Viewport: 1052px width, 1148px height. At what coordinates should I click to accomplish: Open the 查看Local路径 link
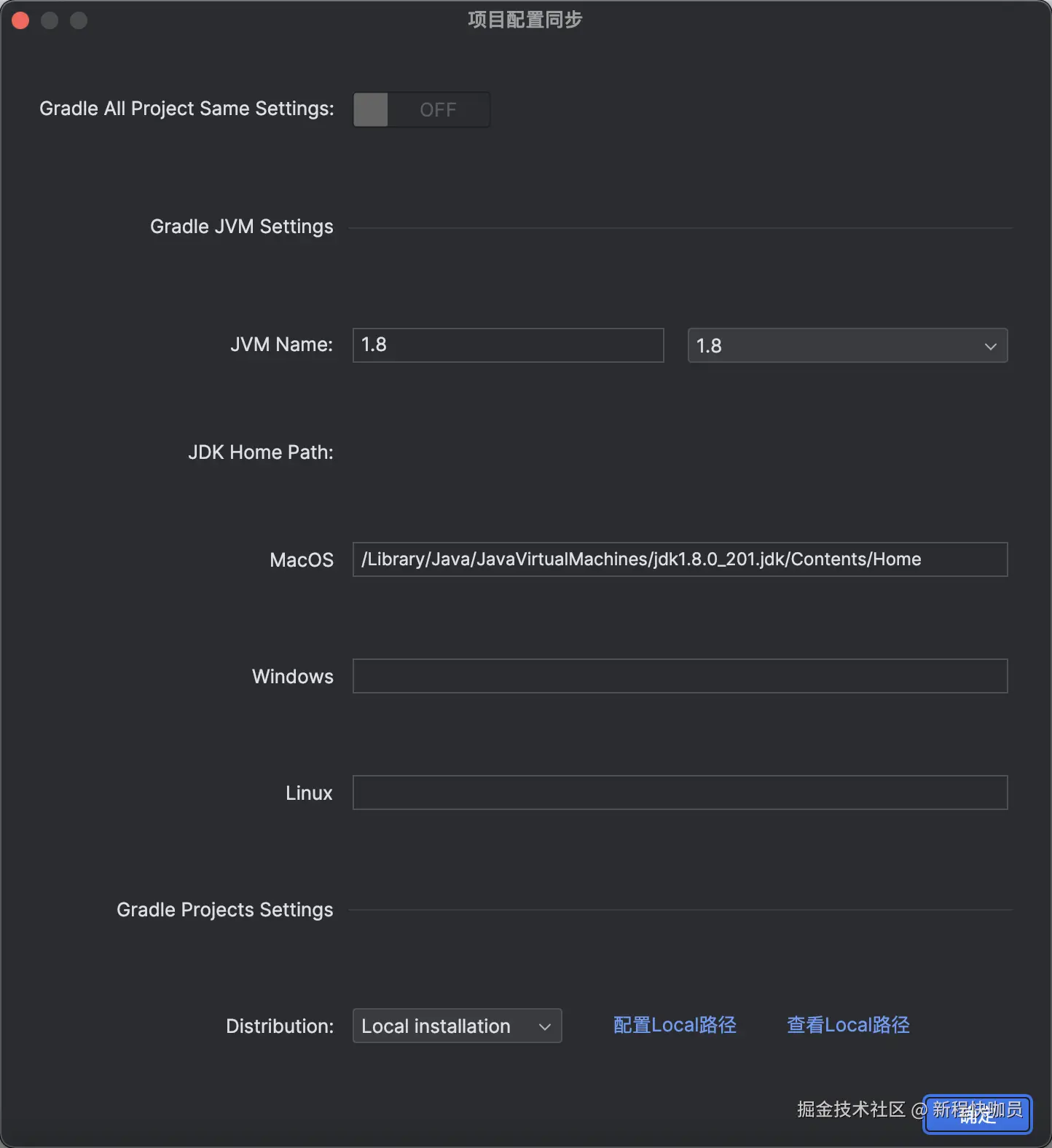click(847, 1025)
